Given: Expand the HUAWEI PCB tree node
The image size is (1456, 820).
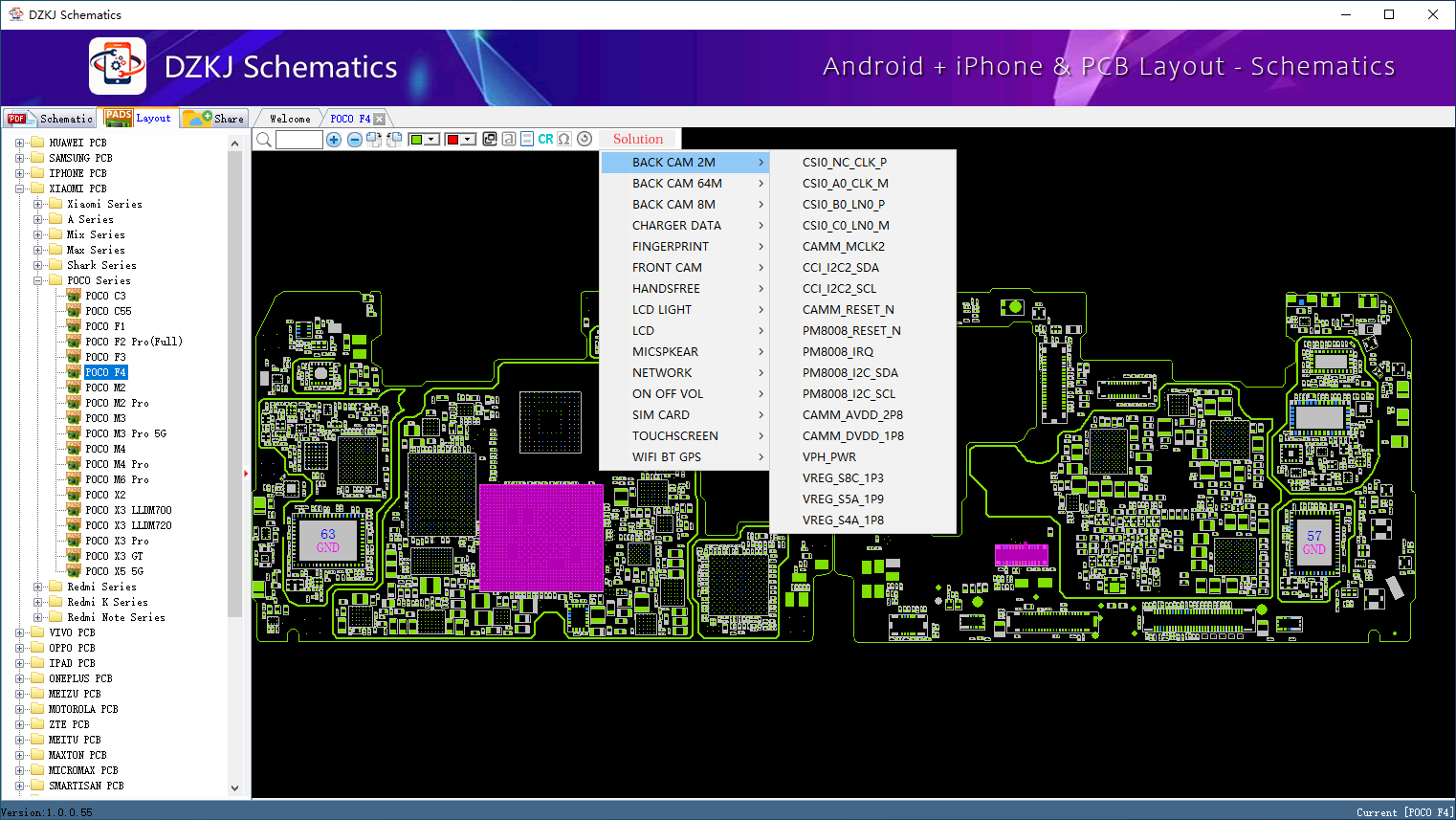Looking at the screenshot, I should [x=19, y=143].
